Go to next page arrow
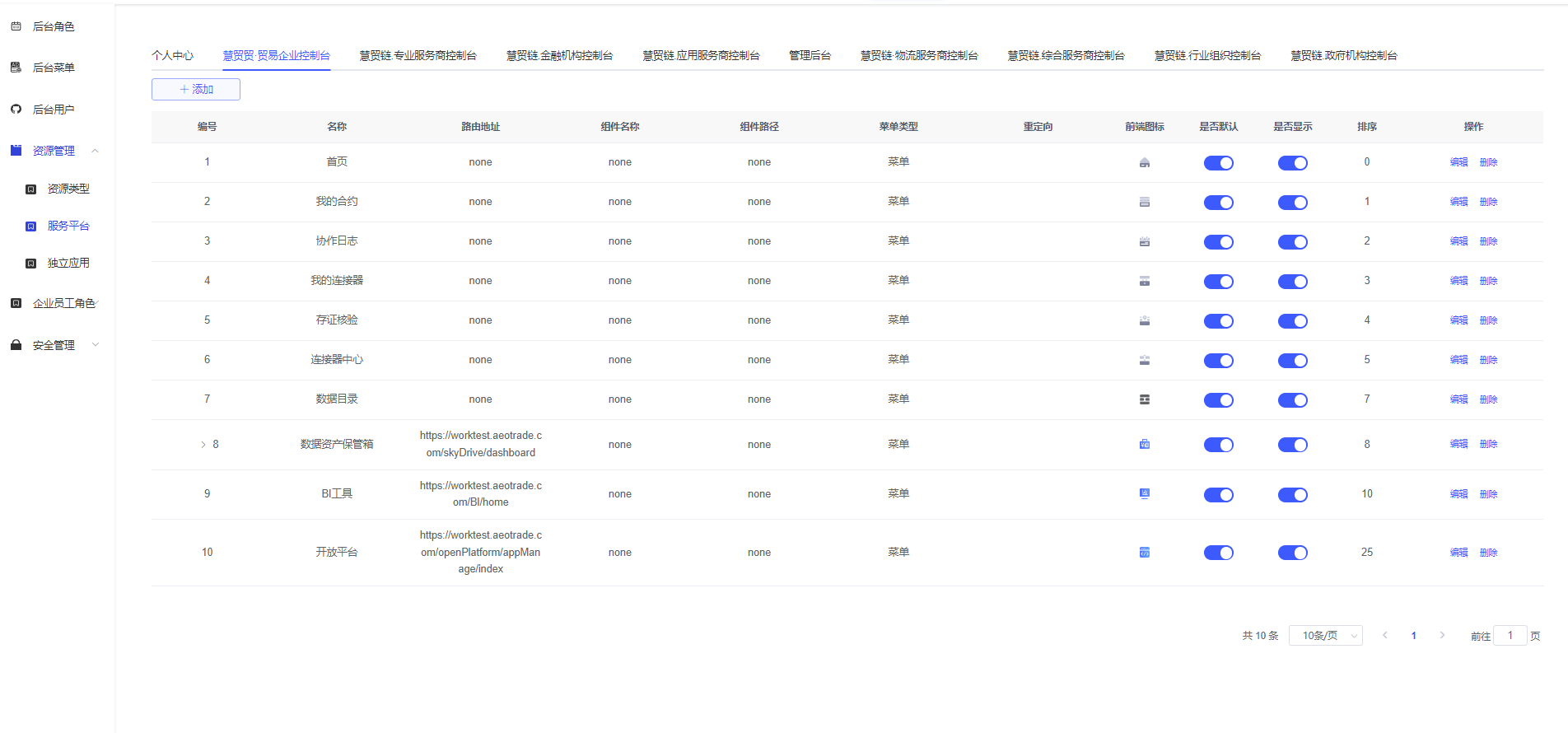This screenshot has height=733, width=1568. [x=1442, y=635]
